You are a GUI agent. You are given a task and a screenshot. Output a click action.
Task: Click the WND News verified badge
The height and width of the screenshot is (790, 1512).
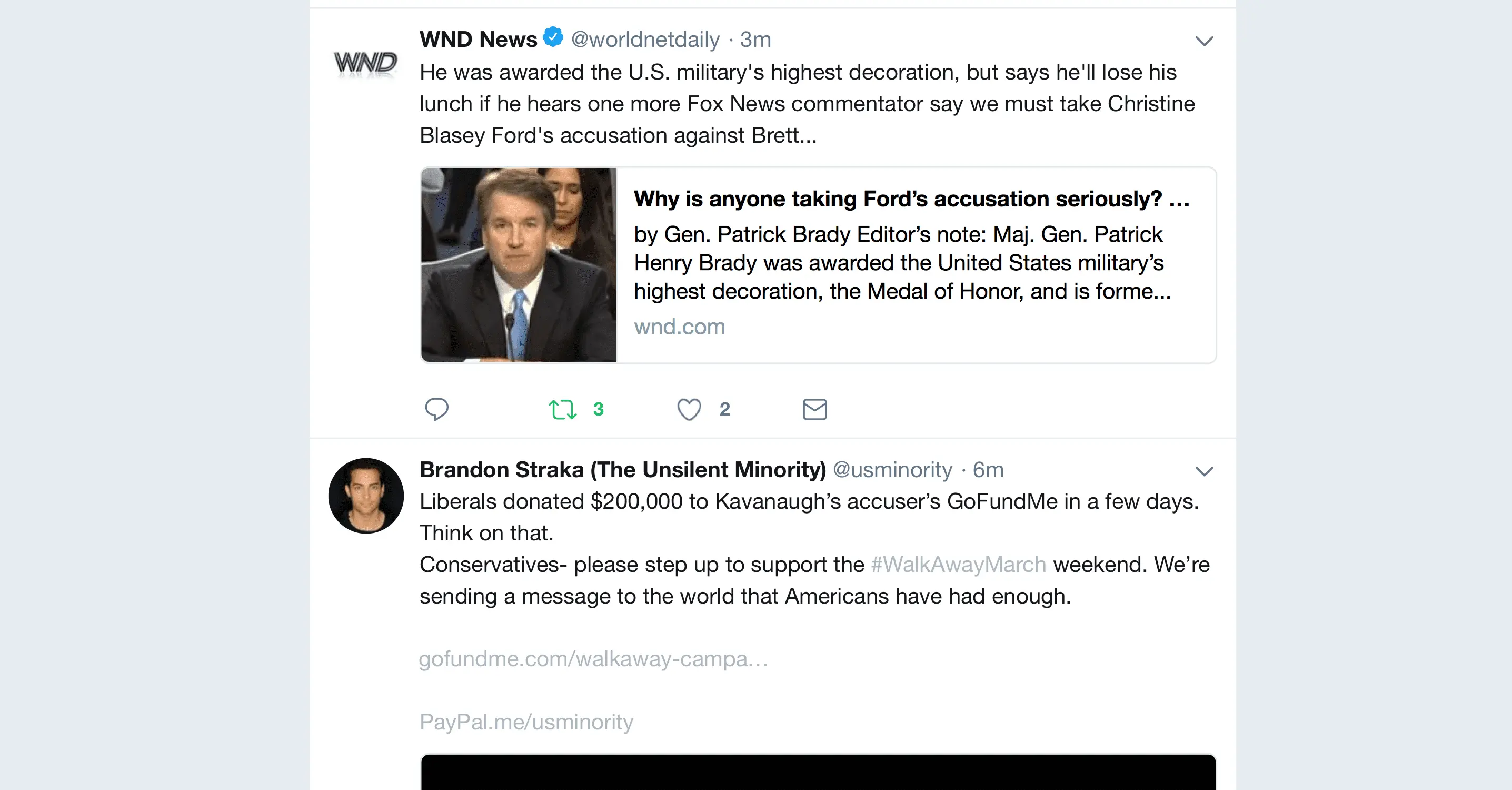point(553,37)
